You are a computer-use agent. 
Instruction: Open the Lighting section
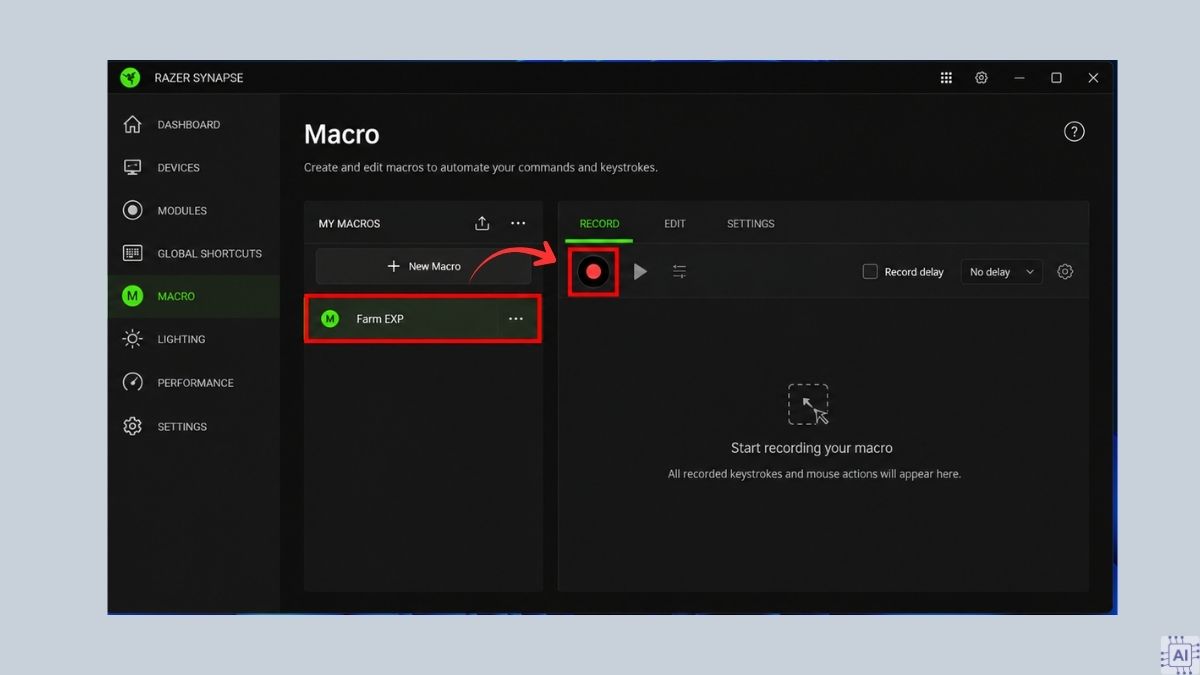[x=193, y=339]
